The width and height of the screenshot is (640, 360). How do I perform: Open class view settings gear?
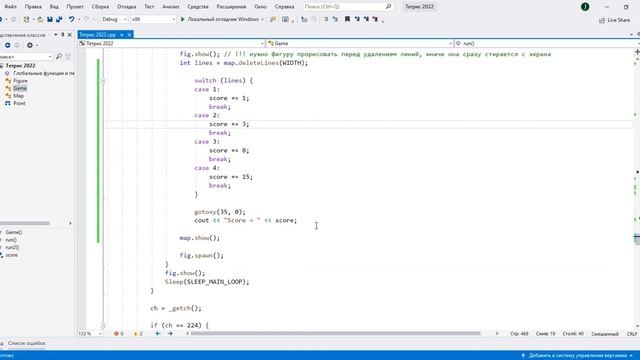coord(30,45)
